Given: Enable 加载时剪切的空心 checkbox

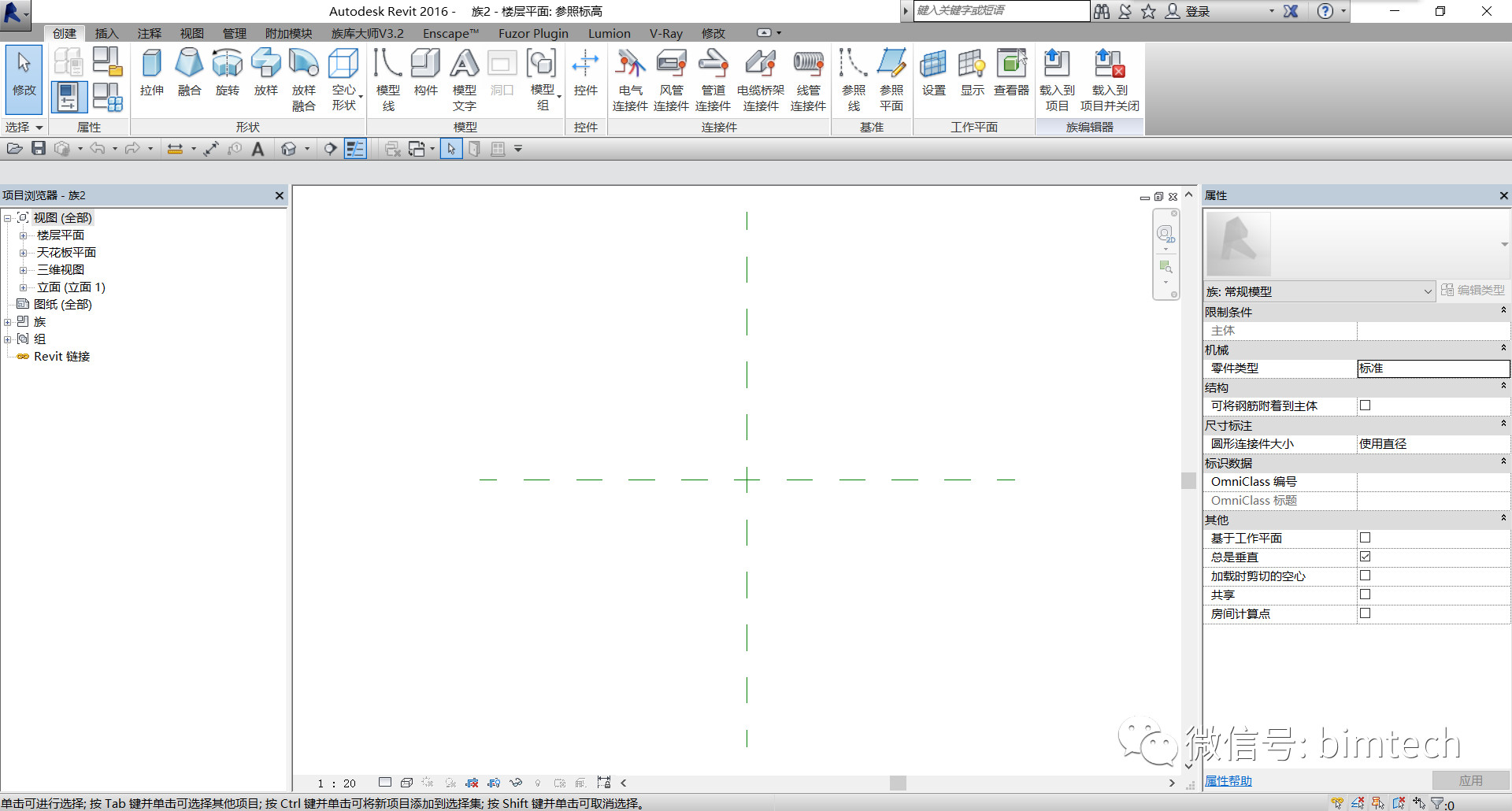Looking at the screenshot, I should tap(1366, 576).
